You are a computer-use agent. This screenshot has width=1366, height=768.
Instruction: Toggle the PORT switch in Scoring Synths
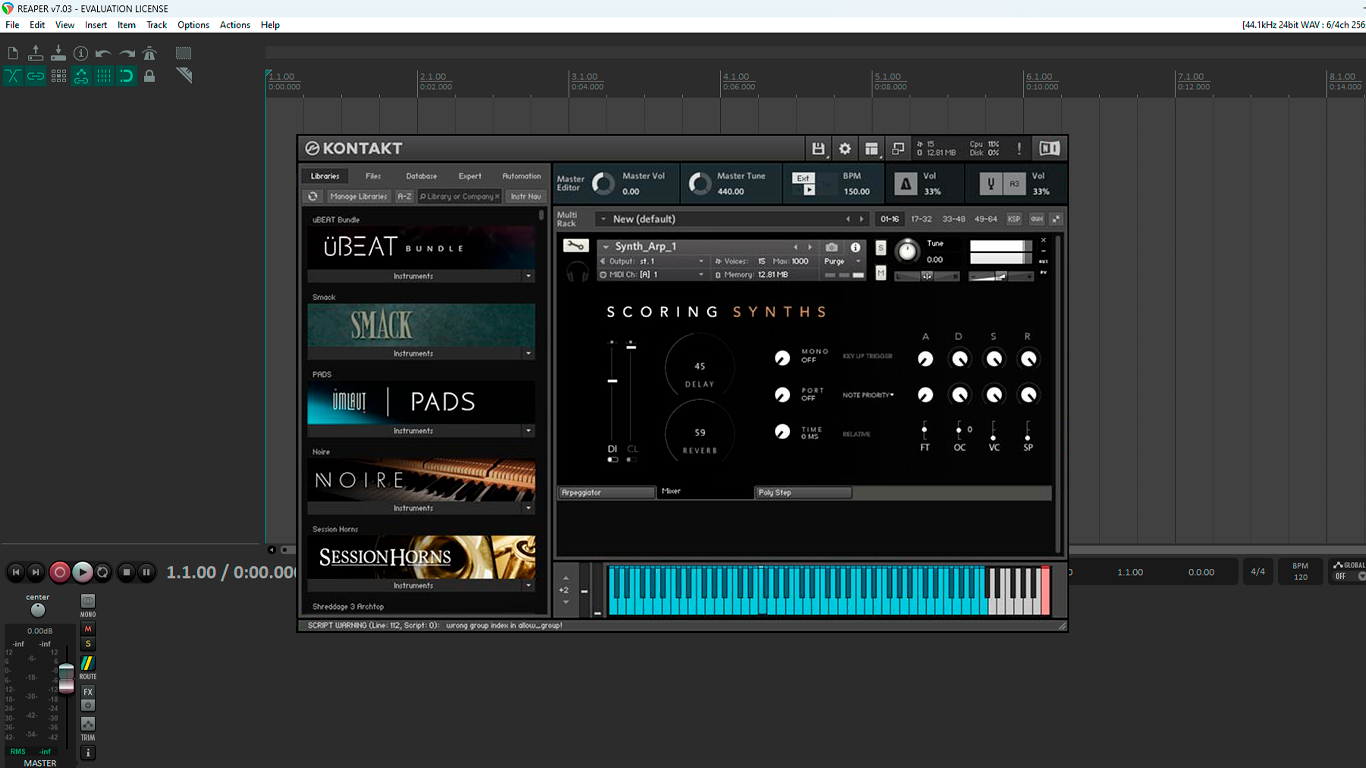click(782, 396)
